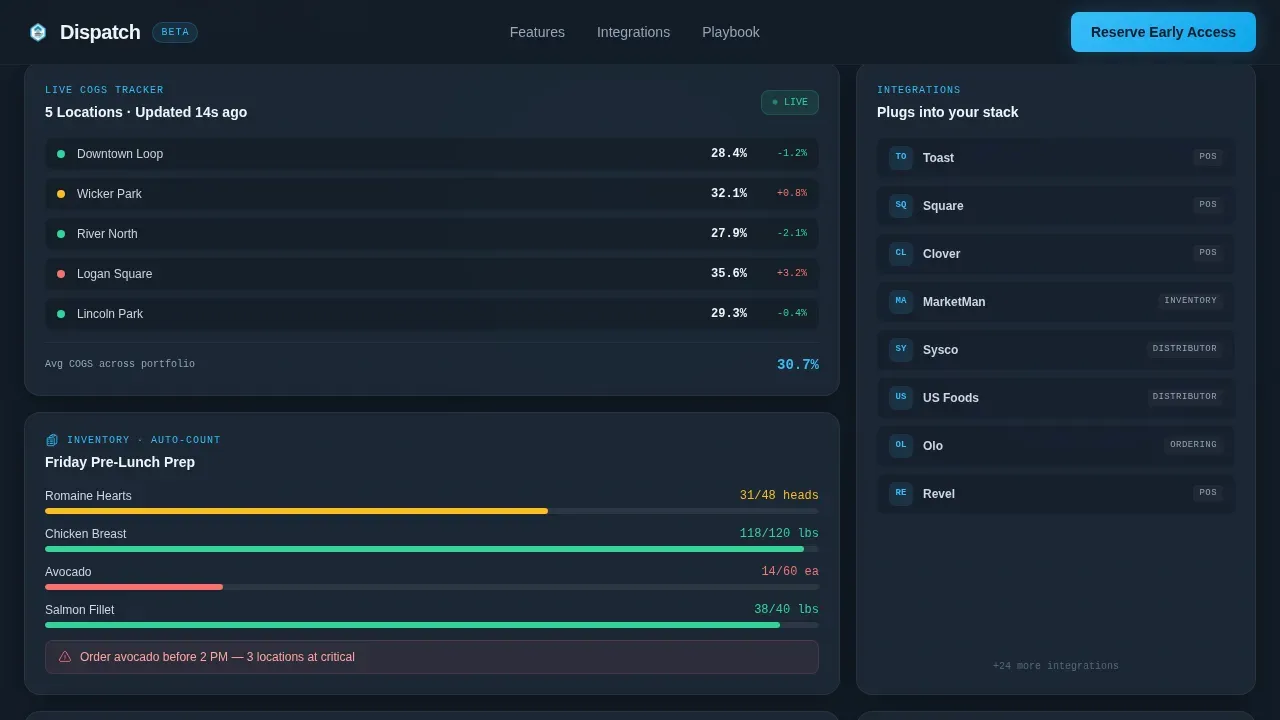Viewport: 1280px width, 720px height.
Task: Click the Sysco SY integration icon
Action: pos(901,350)
